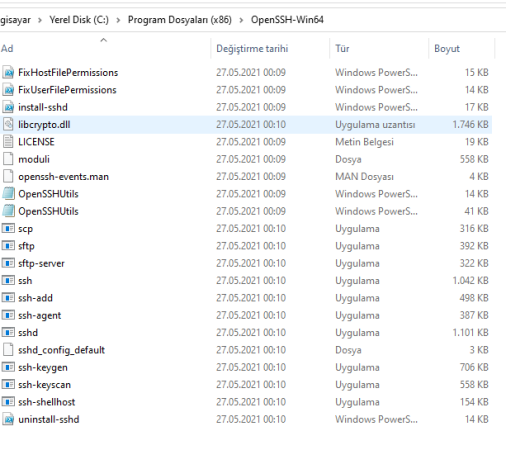Select the sftp application icon
This screenshot has height=450, width=506.
[8, 246]
